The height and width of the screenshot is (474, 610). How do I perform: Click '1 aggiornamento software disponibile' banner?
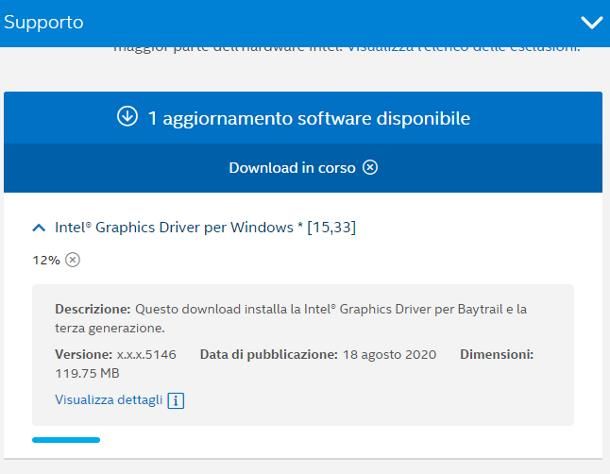click(x=303, y=118)
